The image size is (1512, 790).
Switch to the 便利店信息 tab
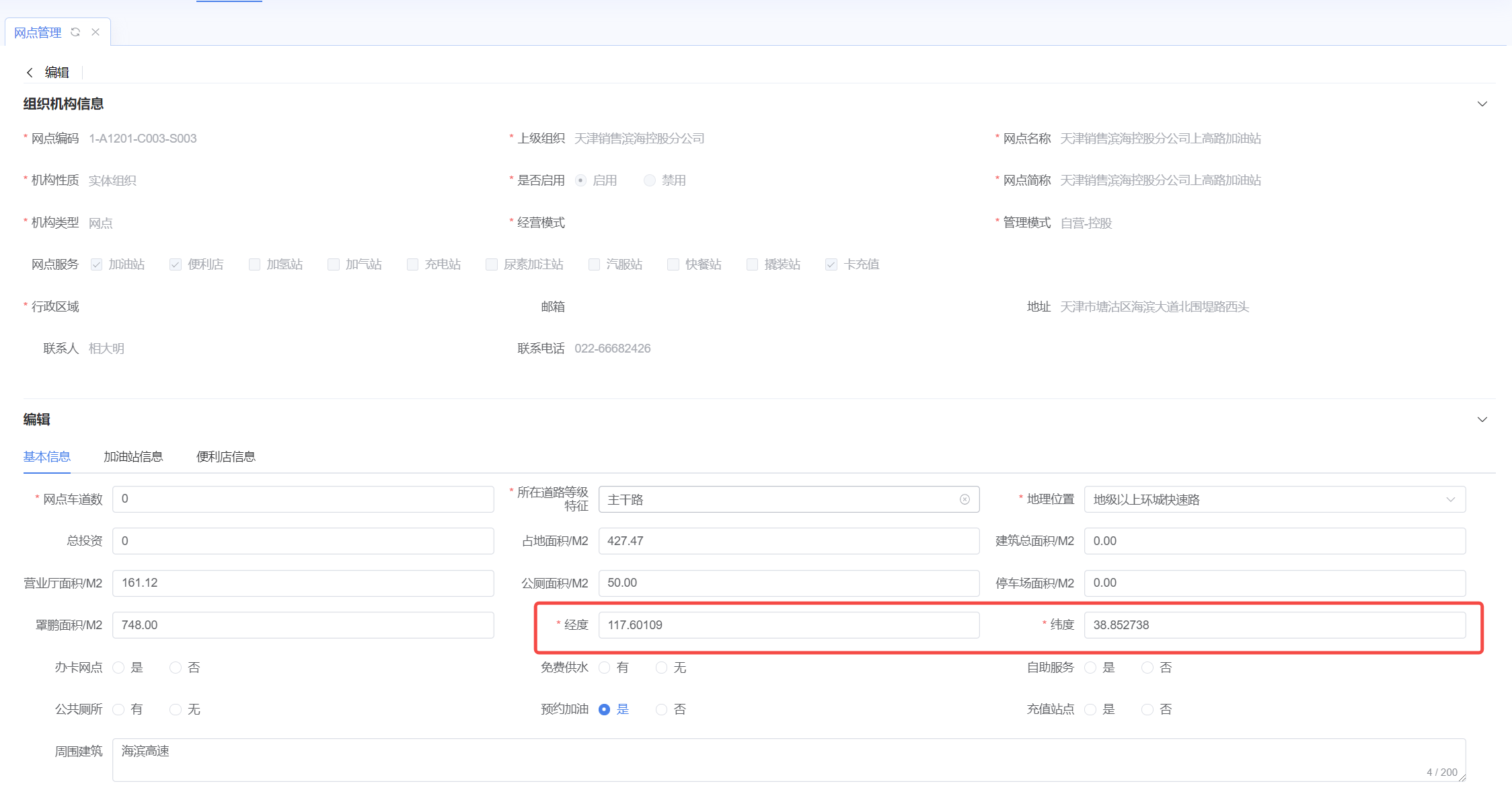tap(225, 457)
